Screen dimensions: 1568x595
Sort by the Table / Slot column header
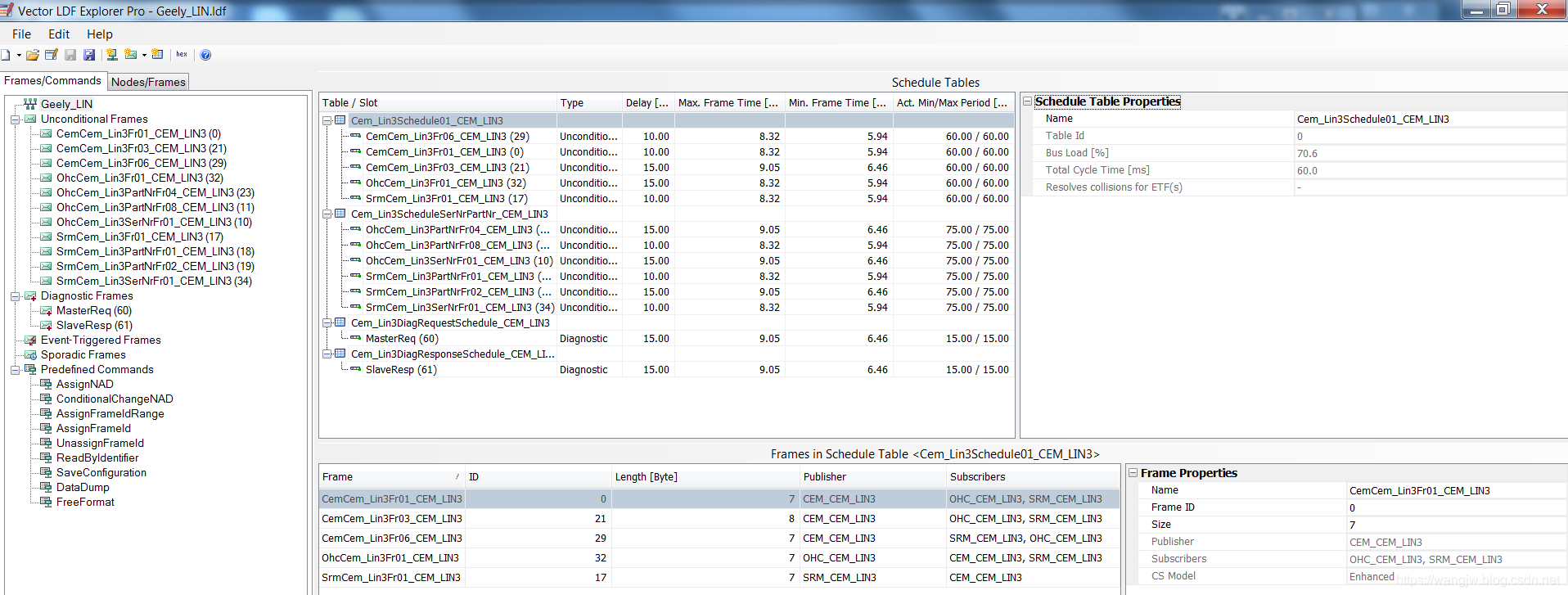click(438, 103)
